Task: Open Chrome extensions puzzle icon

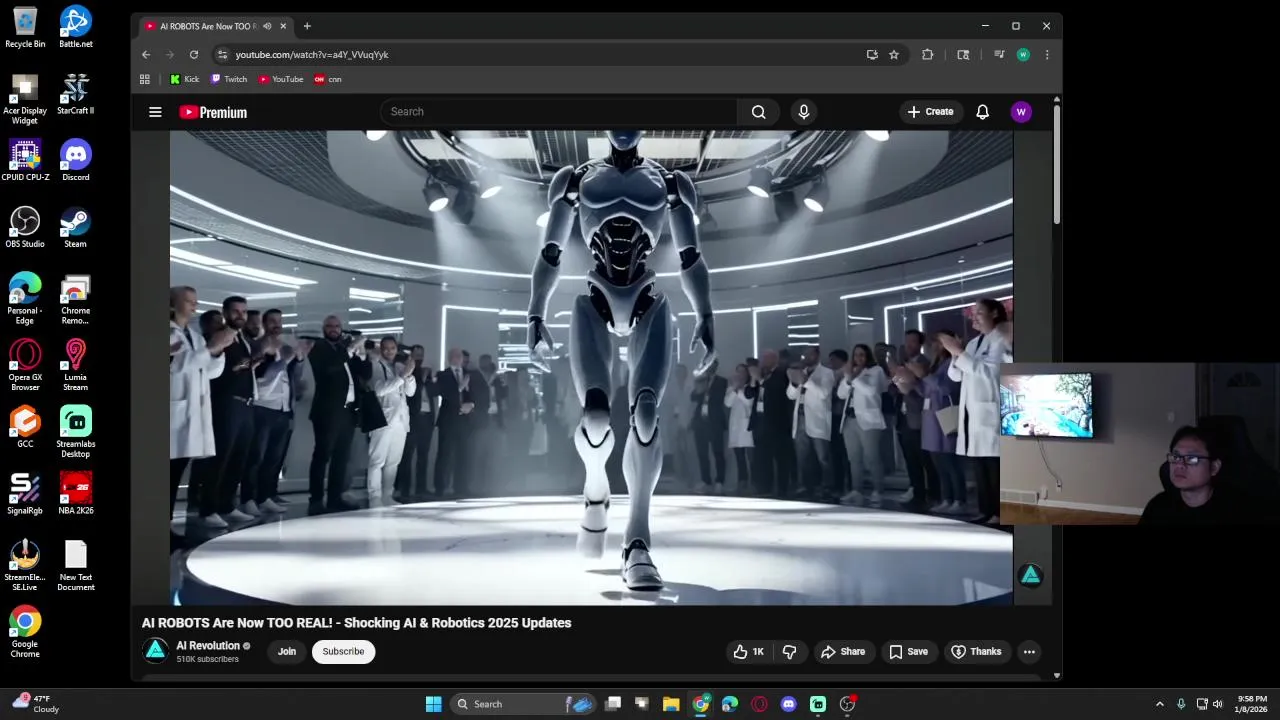Action: pos(928,55)
